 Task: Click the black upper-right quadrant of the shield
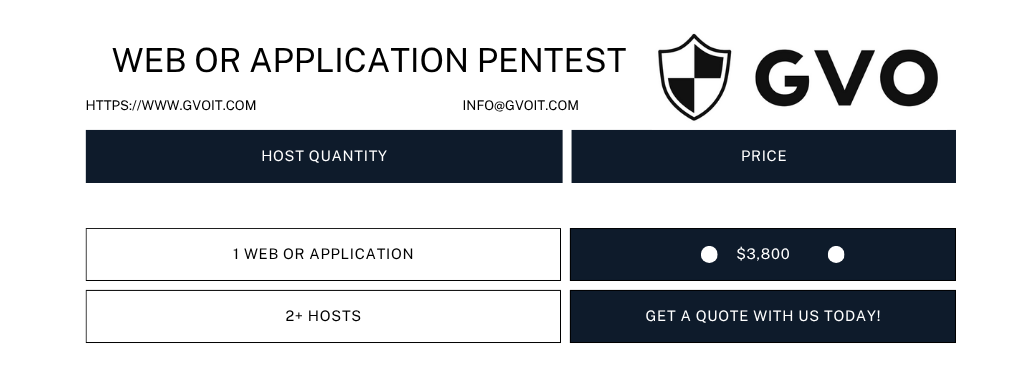(x=709, y=62)
